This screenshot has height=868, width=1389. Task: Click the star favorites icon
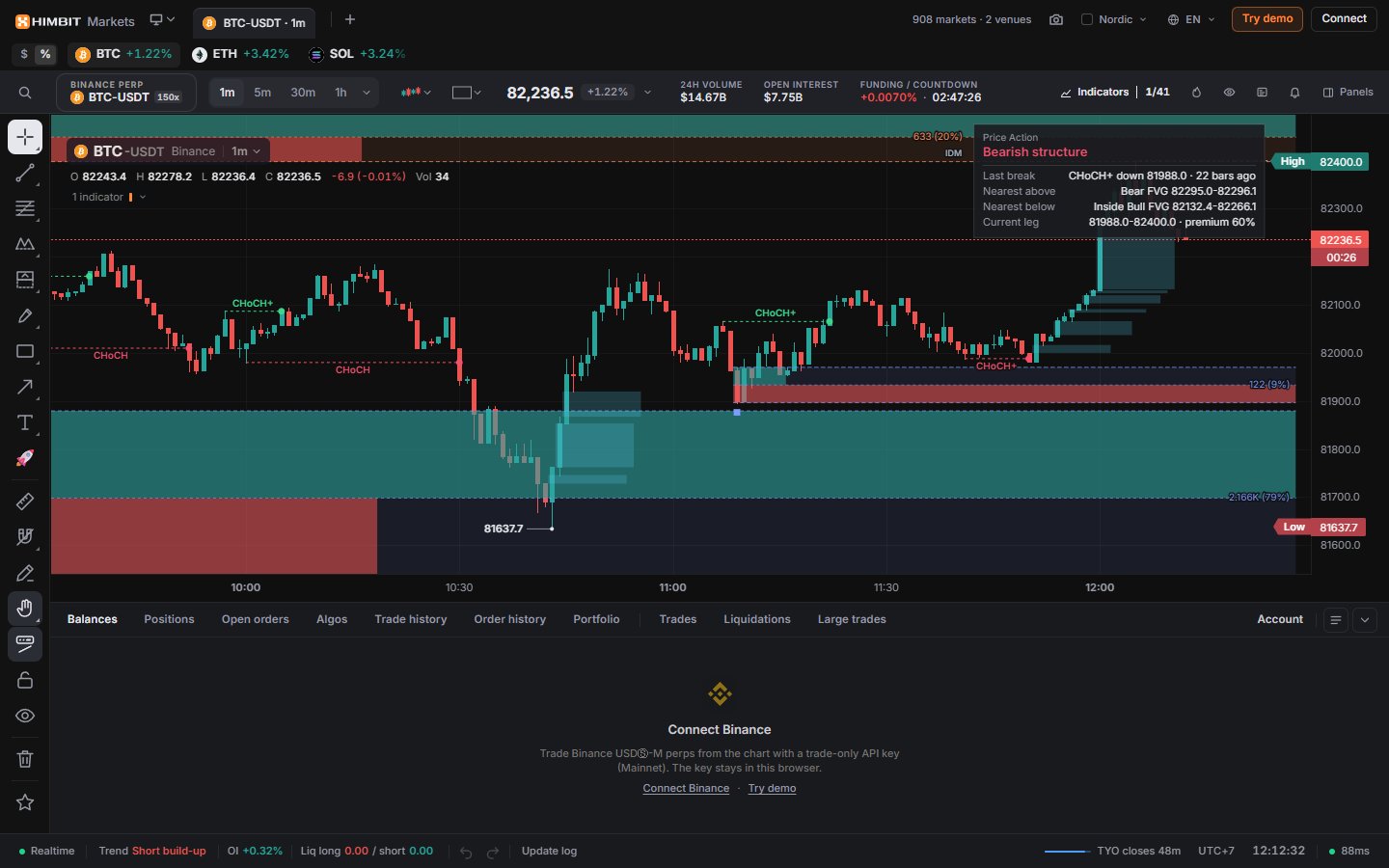coord(25,802)
